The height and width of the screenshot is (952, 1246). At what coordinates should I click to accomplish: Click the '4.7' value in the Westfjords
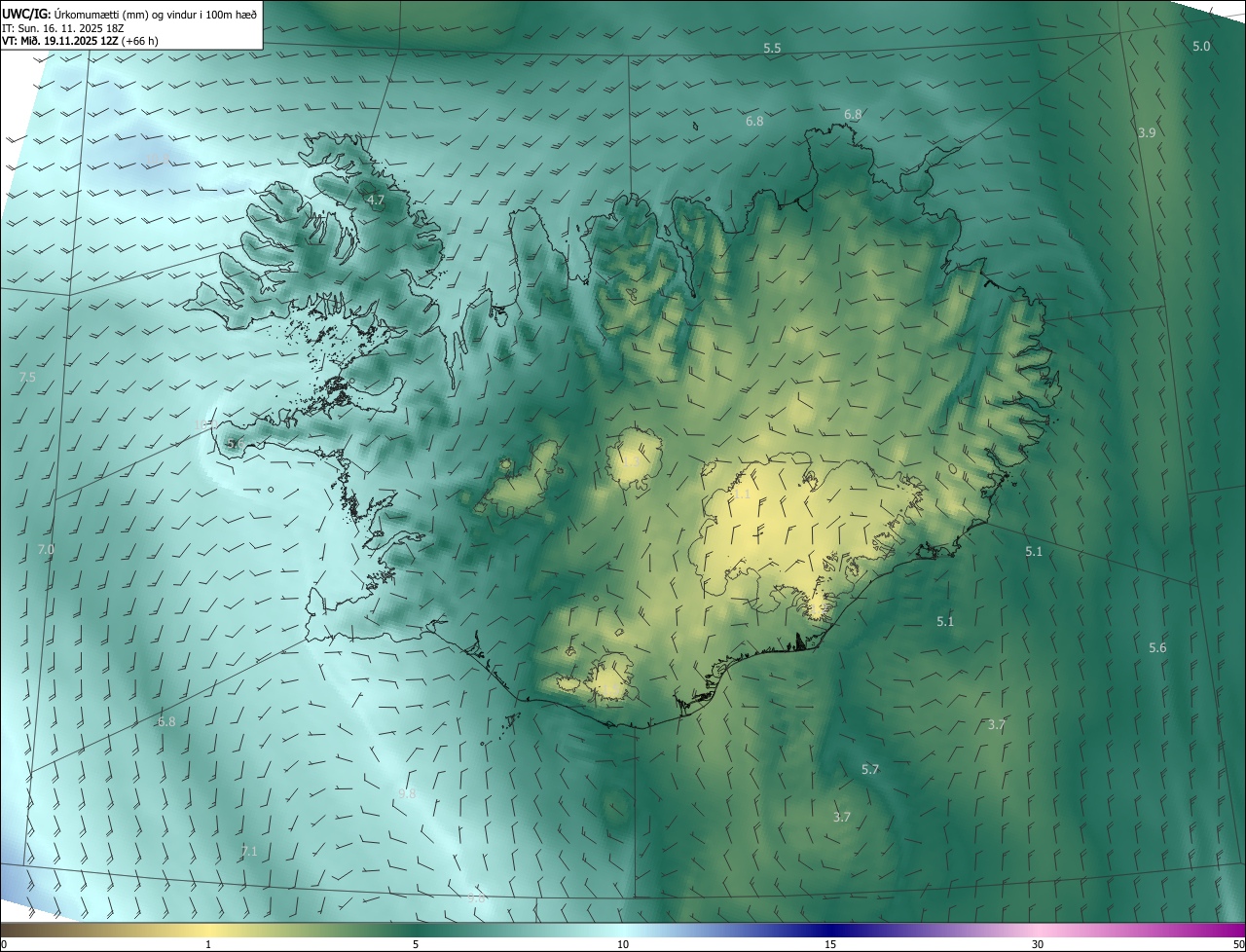point(375,200)
